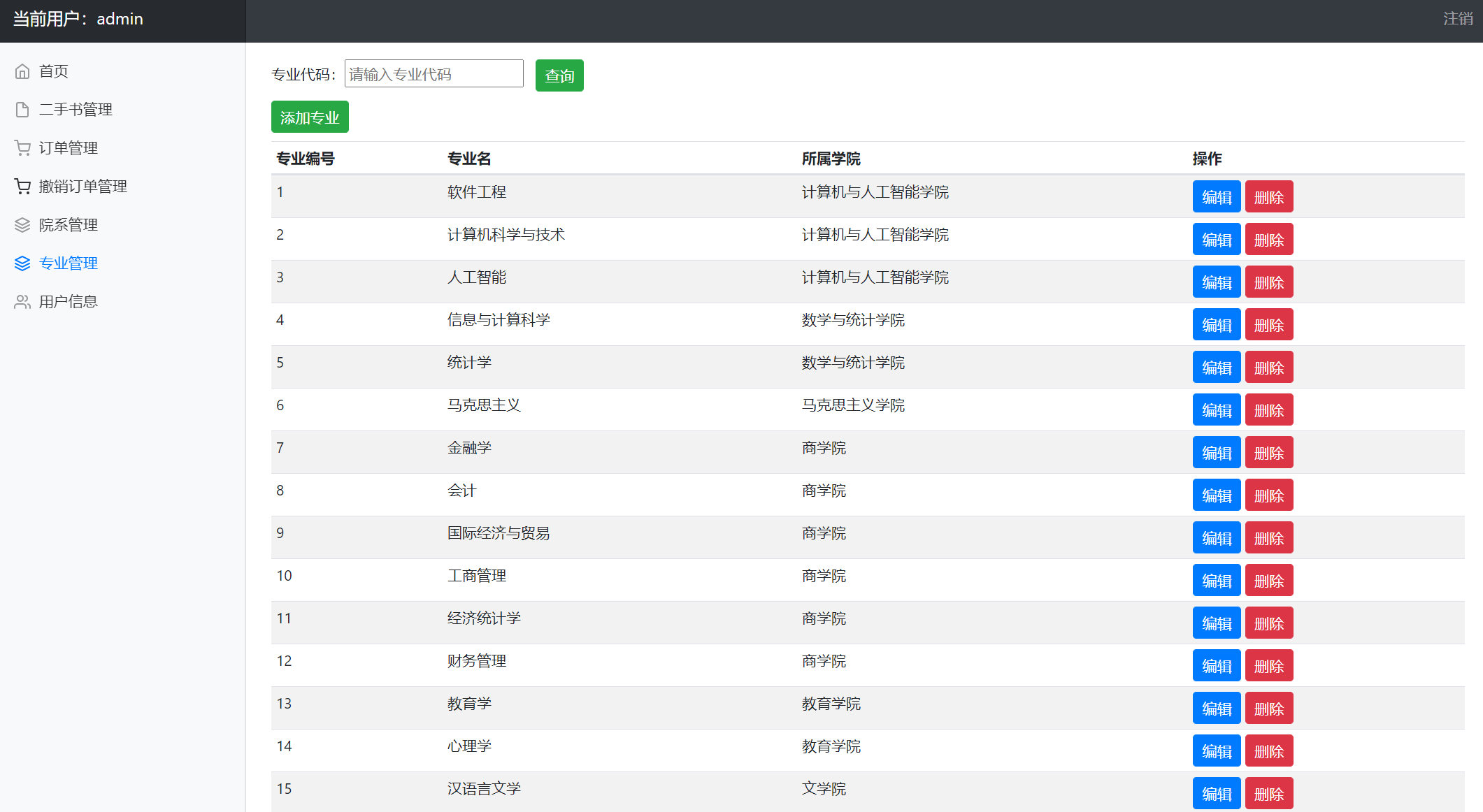Edit the 软件工程 major row

tap(1216, 197)
